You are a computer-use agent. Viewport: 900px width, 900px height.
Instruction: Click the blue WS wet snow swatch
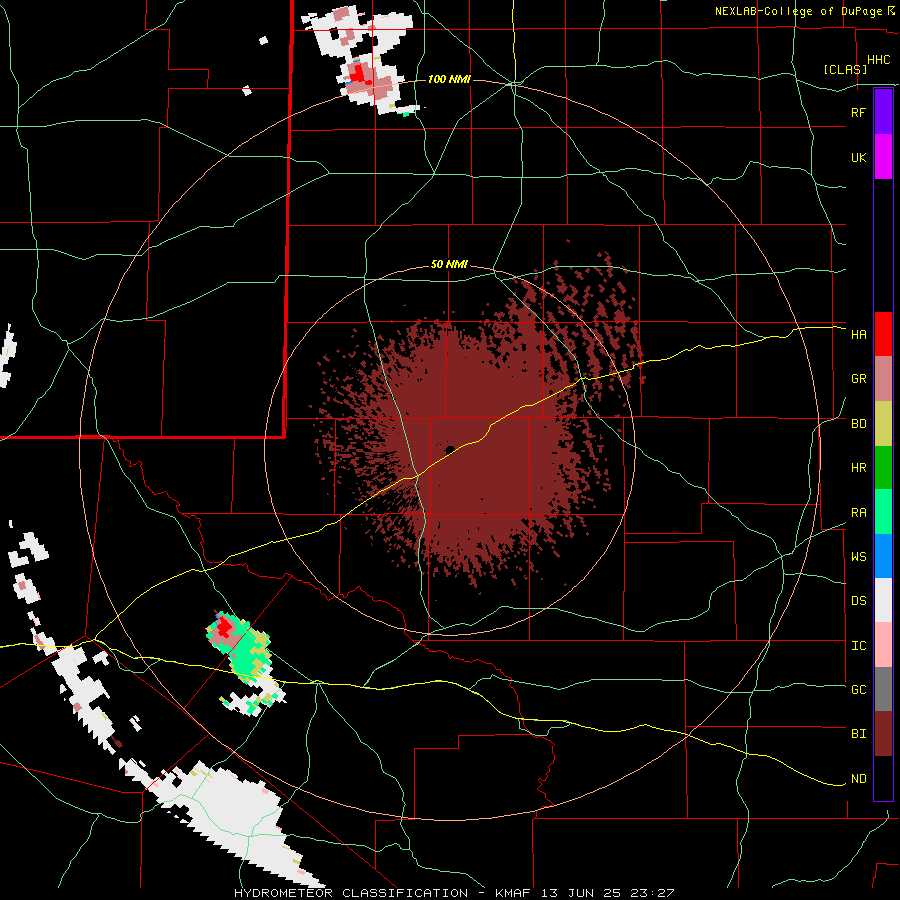click(883, 556)
